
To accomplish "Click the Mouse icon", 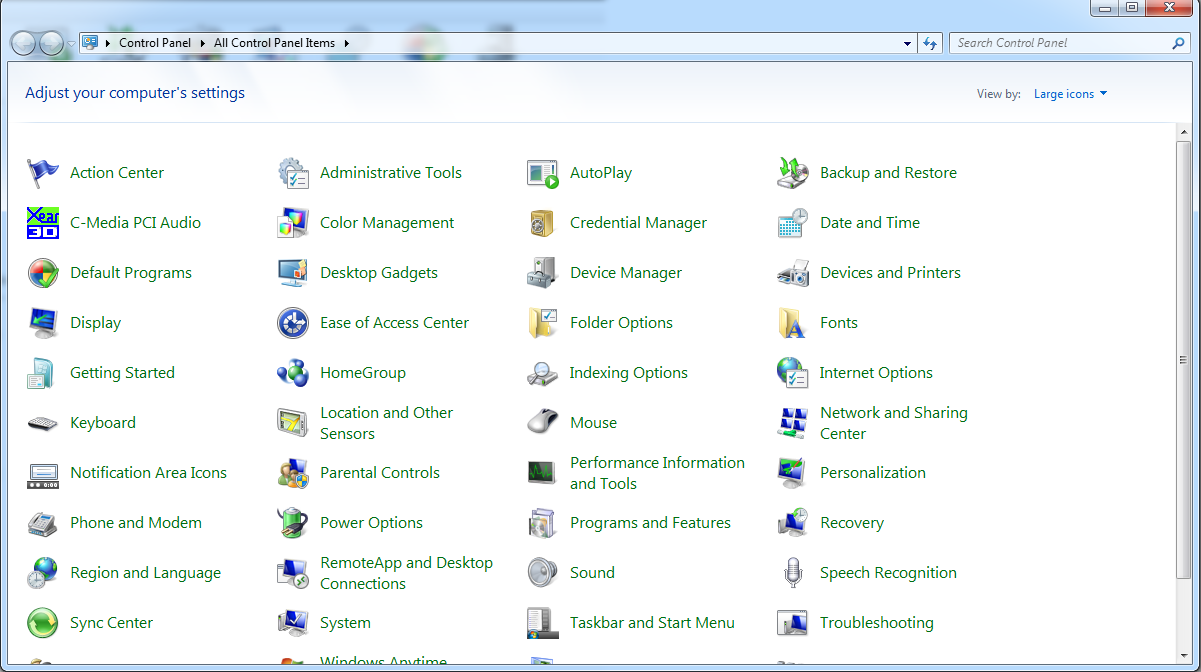I will (542, 423).
